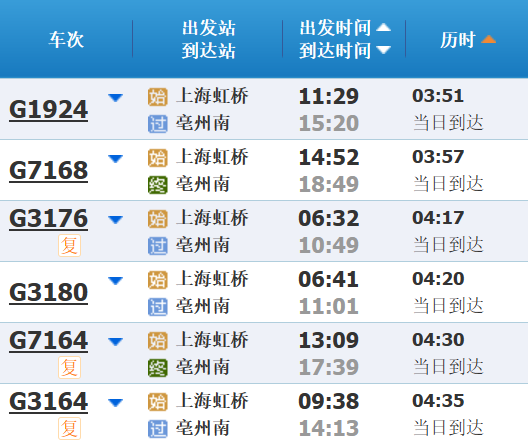This screenshot has height=441, width=528.
Task: Click the 复 badge under G3164
Action: (69, 428)
